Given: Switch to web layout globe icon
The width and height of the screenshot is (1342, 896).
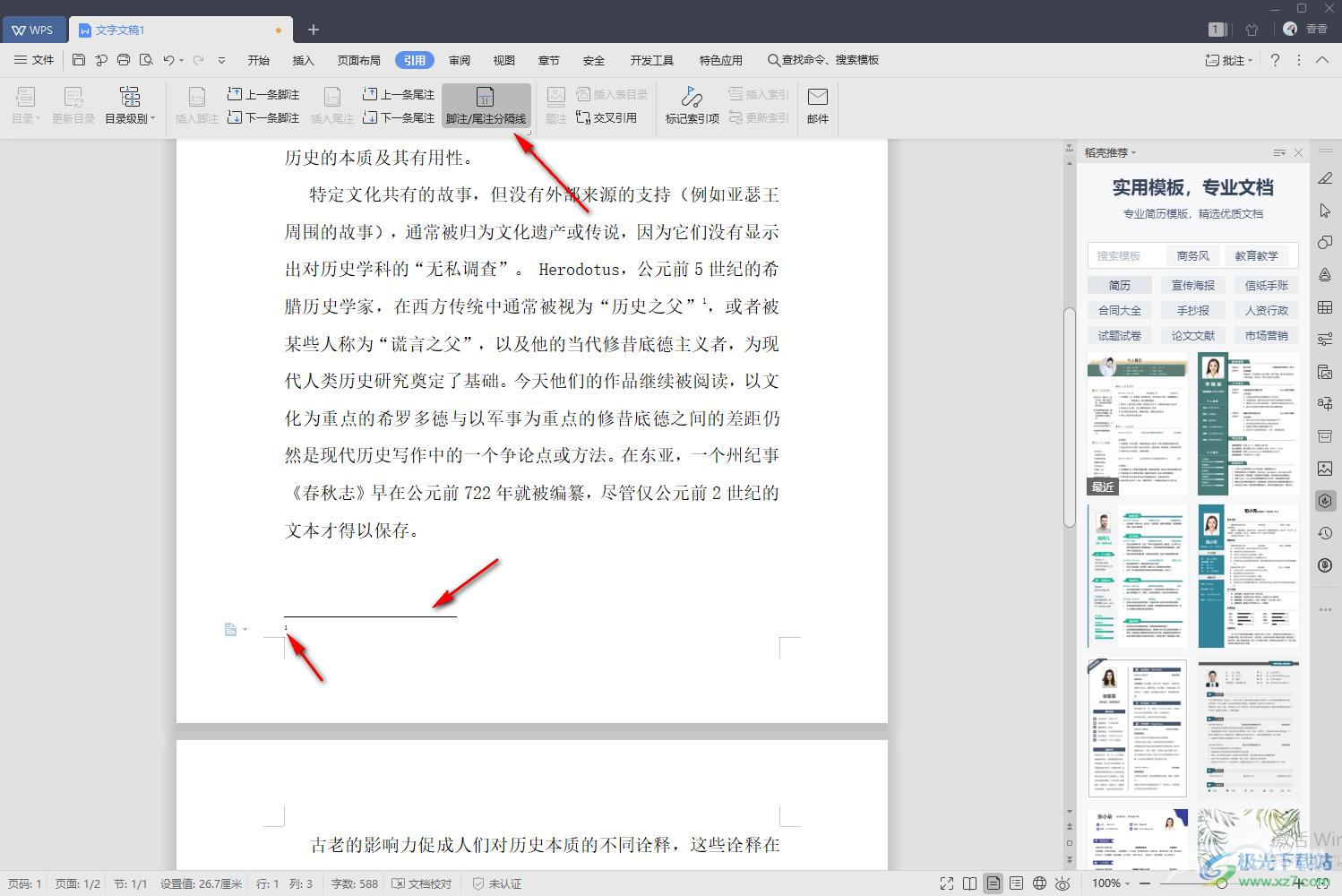Looking at the screenshot, I should 1039,883.
